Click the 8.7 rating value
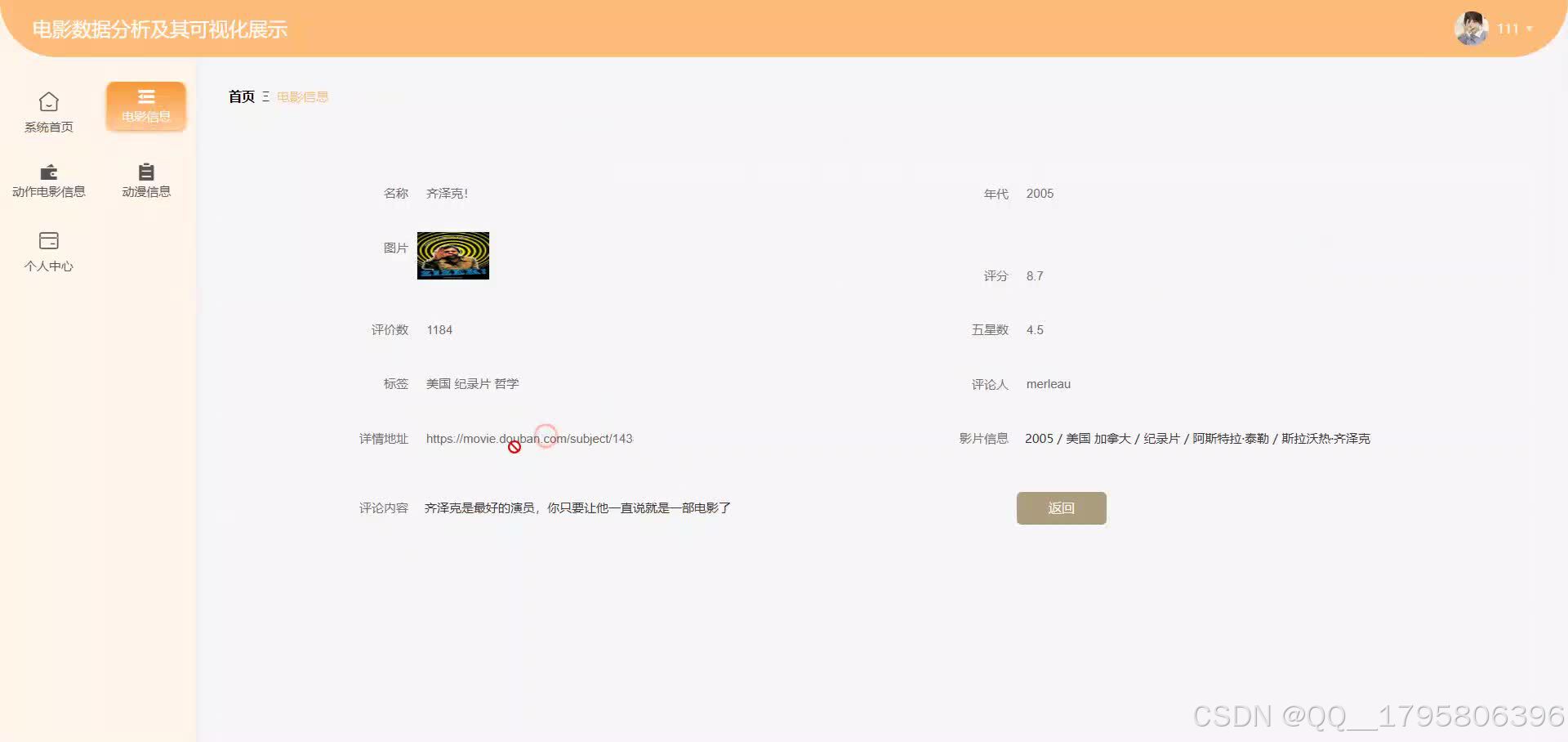 [1034, 275]
